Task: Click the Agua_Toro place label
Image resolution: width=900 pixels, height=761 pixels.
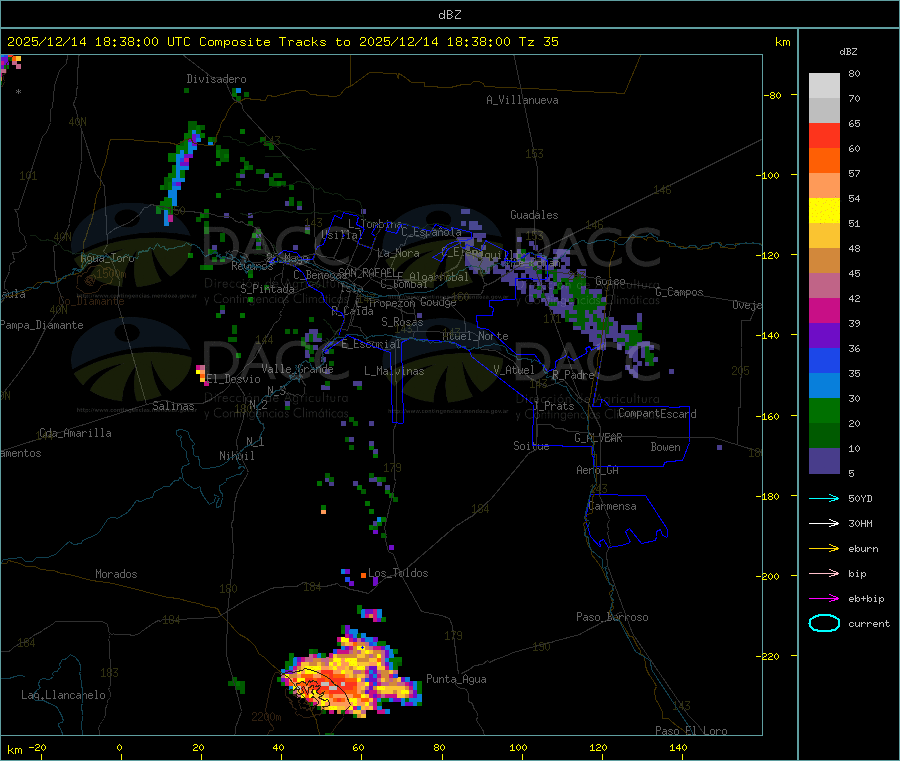Action: click(107, 258)
